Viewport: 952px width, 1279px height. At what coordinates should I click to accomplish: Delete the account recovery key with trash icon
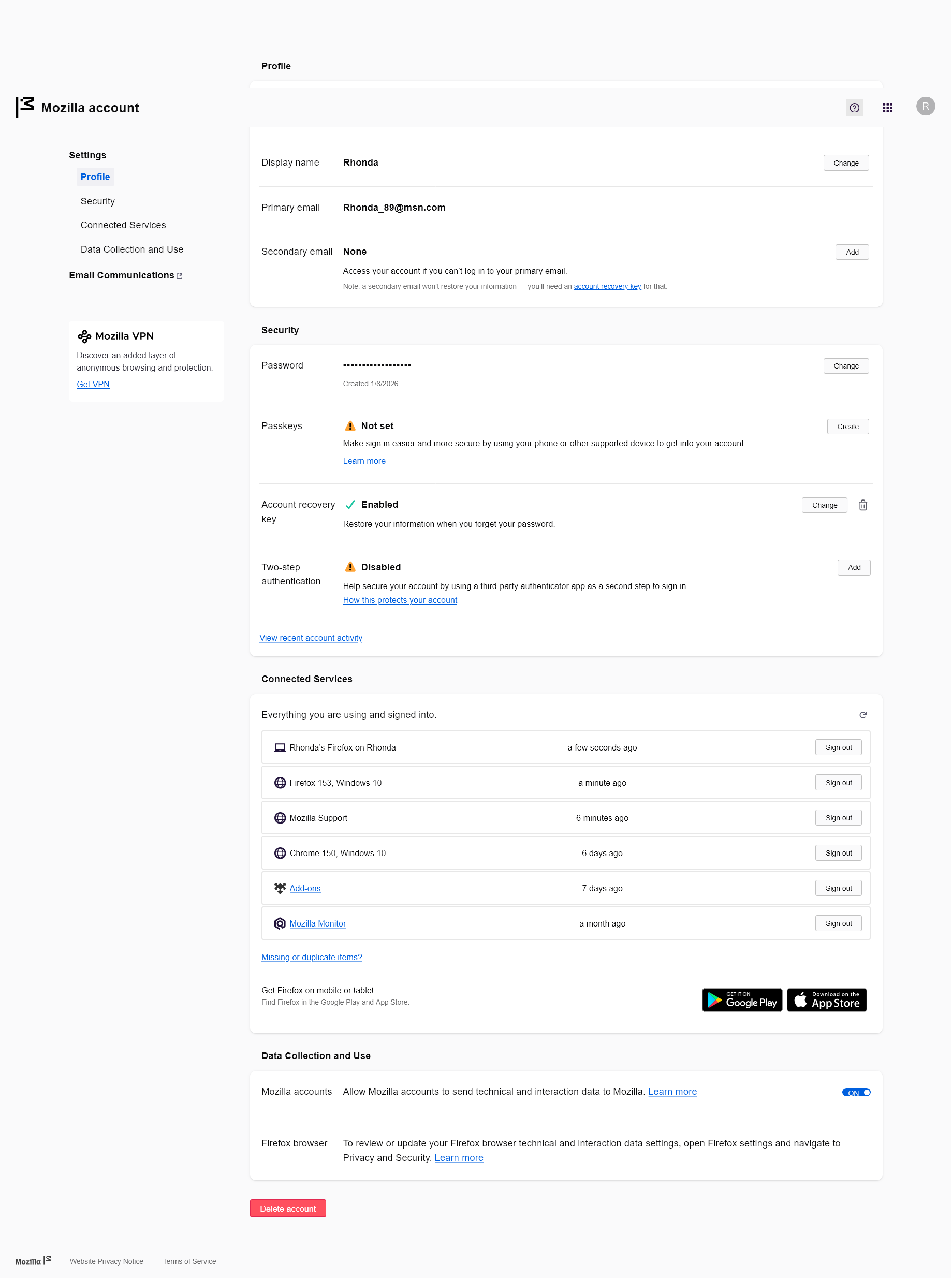click(862, 505)
